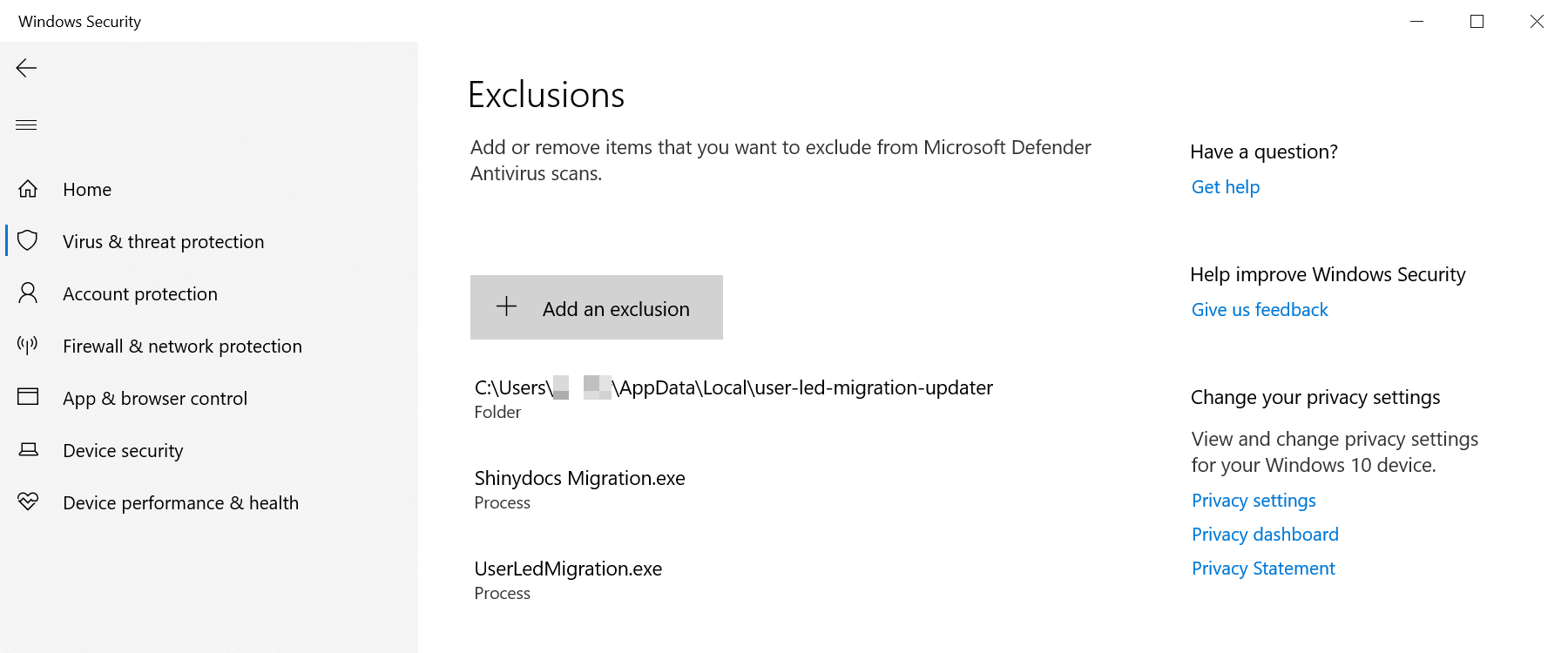Click the Virus & threat protection shield icon
Screen dimensions: 1568x653
pos(28,241)
